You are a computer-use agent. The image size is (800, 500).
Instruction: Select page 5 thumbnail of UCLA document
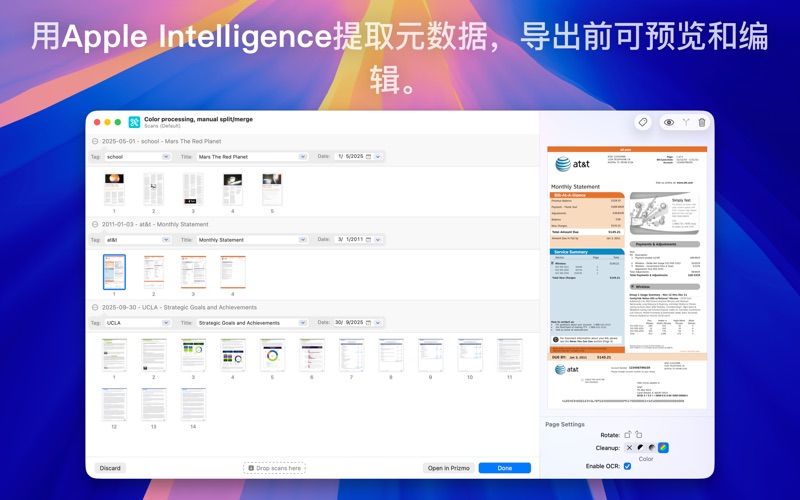(272, 355)
